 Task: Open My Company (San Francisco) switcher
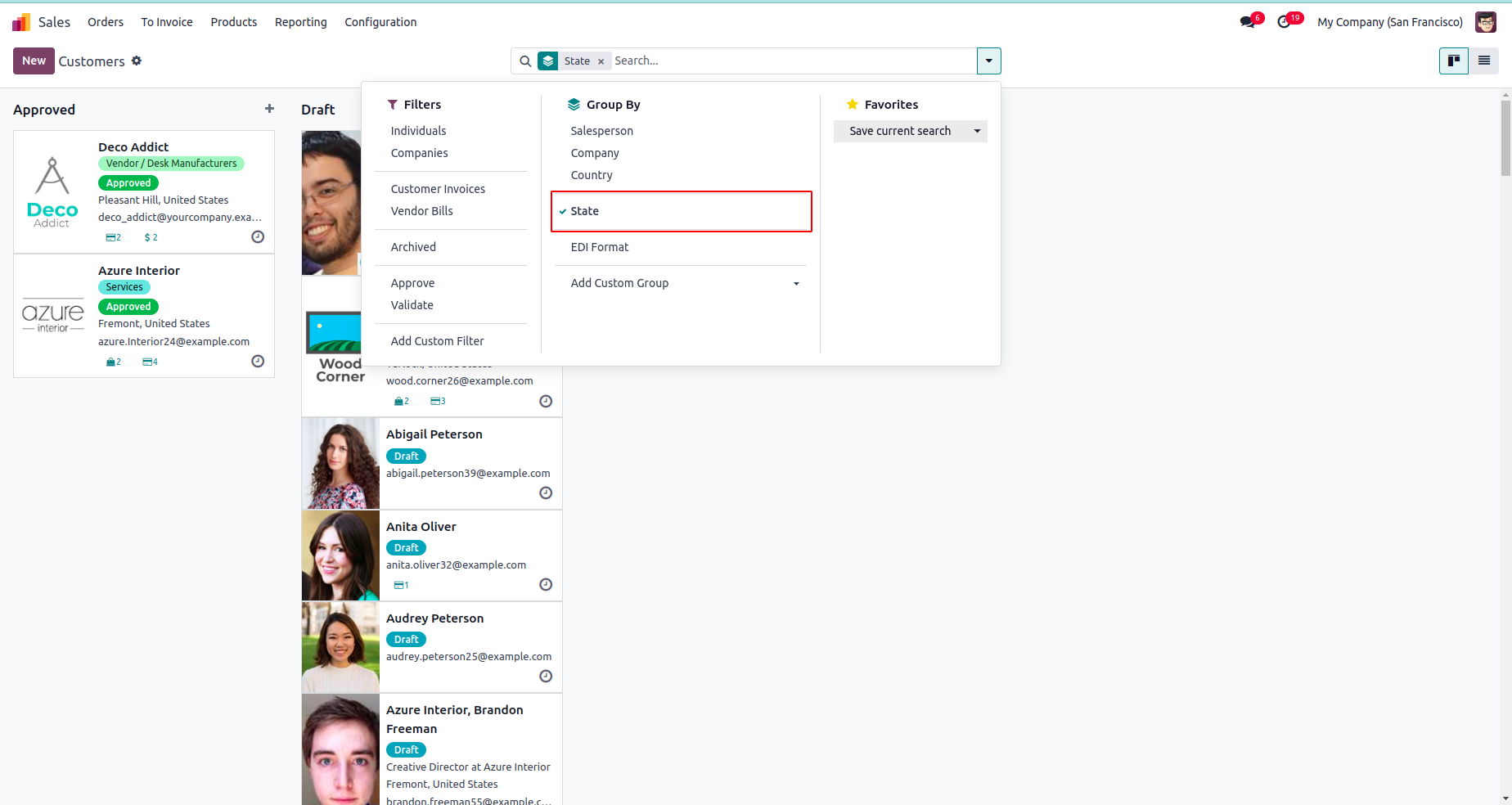[1389, 22]
